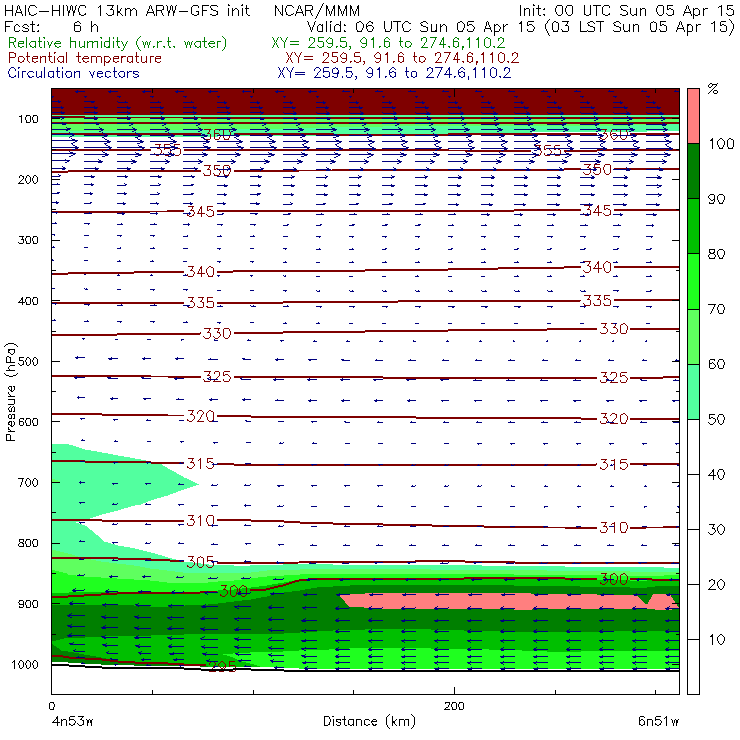Click the 'Init: 00 UTC Sun 05 Apr 15' text
The height and width of the screenshot is (740, 740).
626,10
